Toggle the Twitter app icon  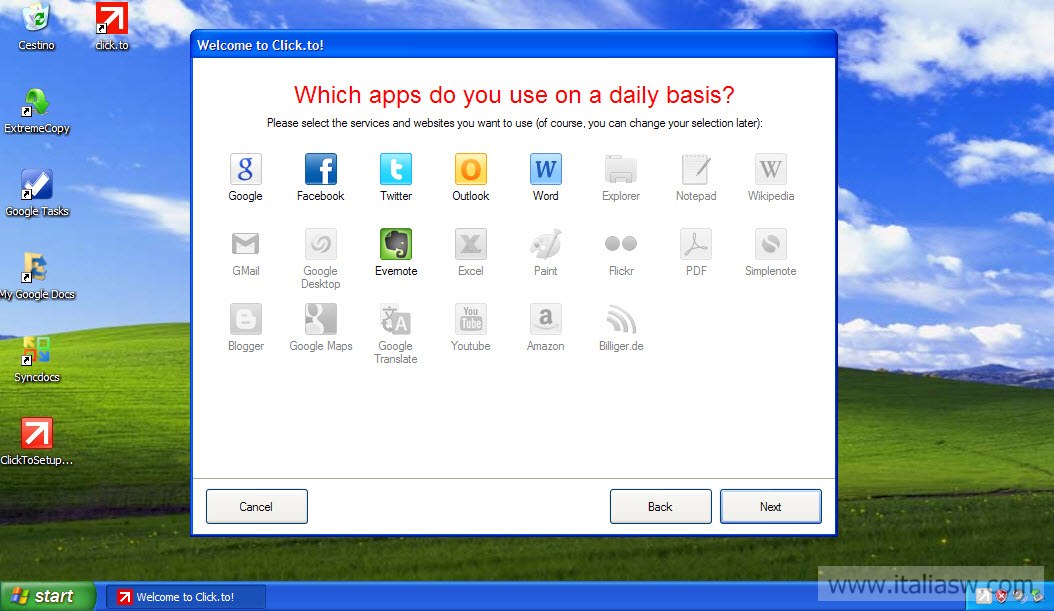(x=396, y=169)
